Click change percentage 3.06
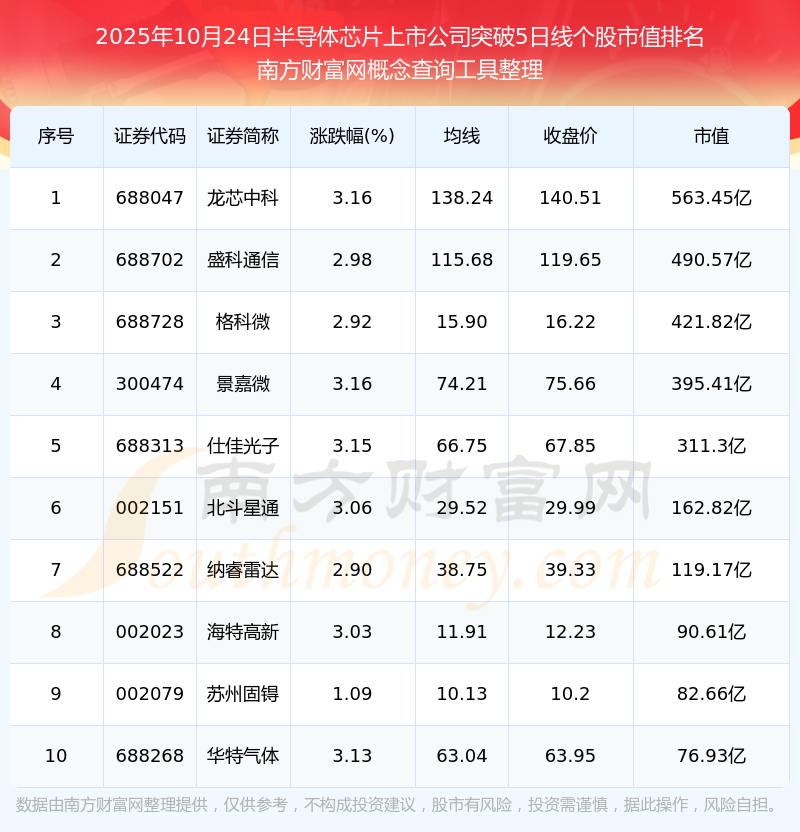800x832 pixels. click(x=352, y=508)
